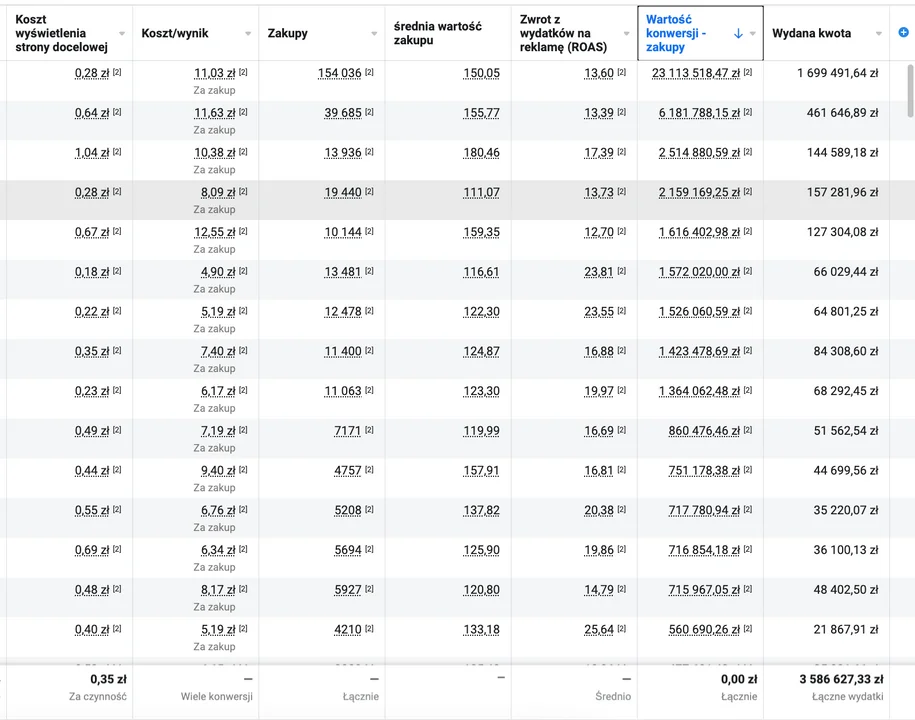Open dropdown for Koszt/wynik column
Screen dimensions: 915x720
point(248,34)
